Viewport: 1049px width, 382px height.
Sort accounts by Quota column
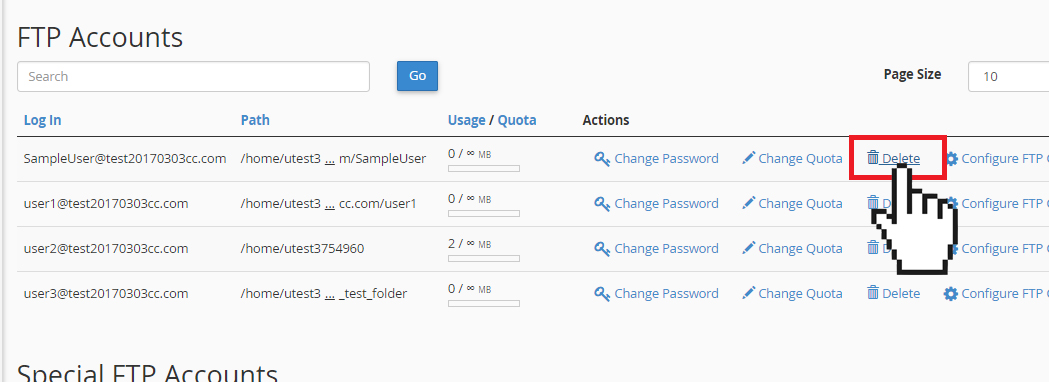coord(517,120)
